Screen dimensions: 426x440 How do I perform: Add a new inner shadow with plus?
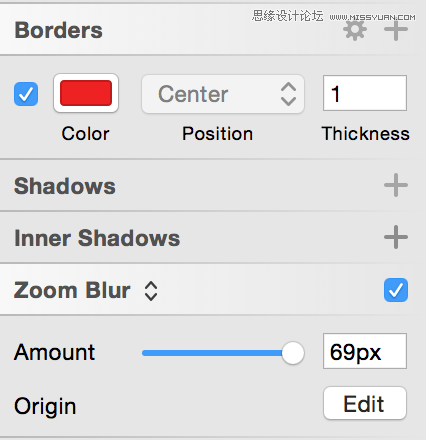coord(396,237)
